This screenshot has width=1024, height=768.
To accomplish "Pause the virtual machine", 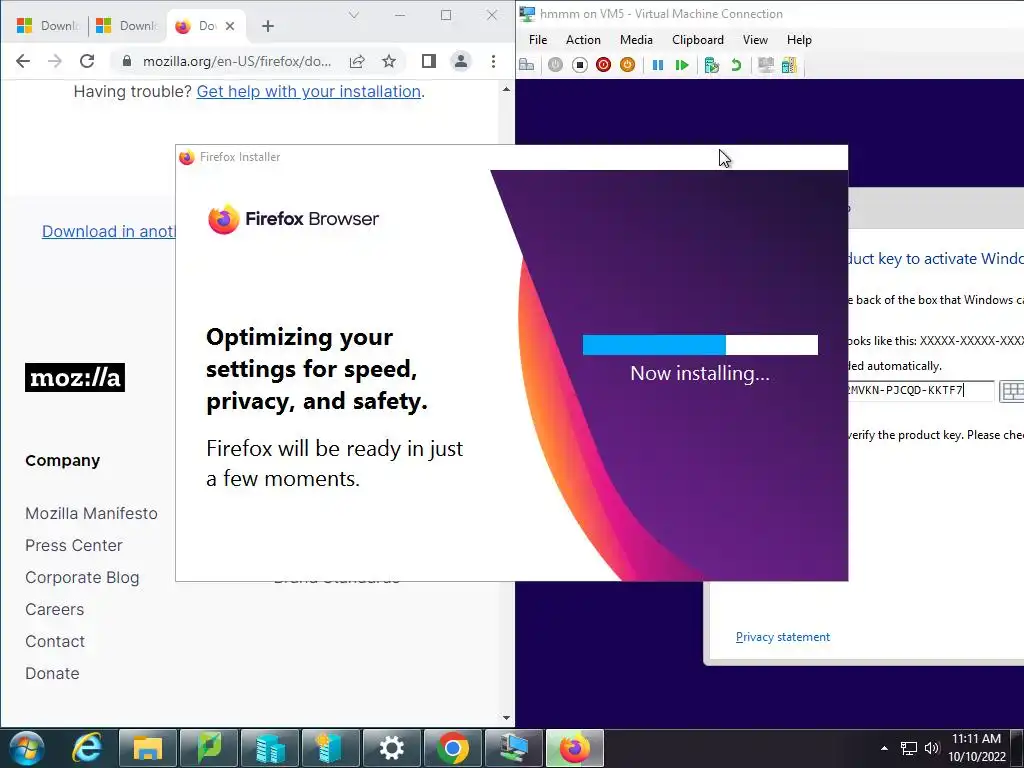I will pyautogui.click(x=658, y=65).
